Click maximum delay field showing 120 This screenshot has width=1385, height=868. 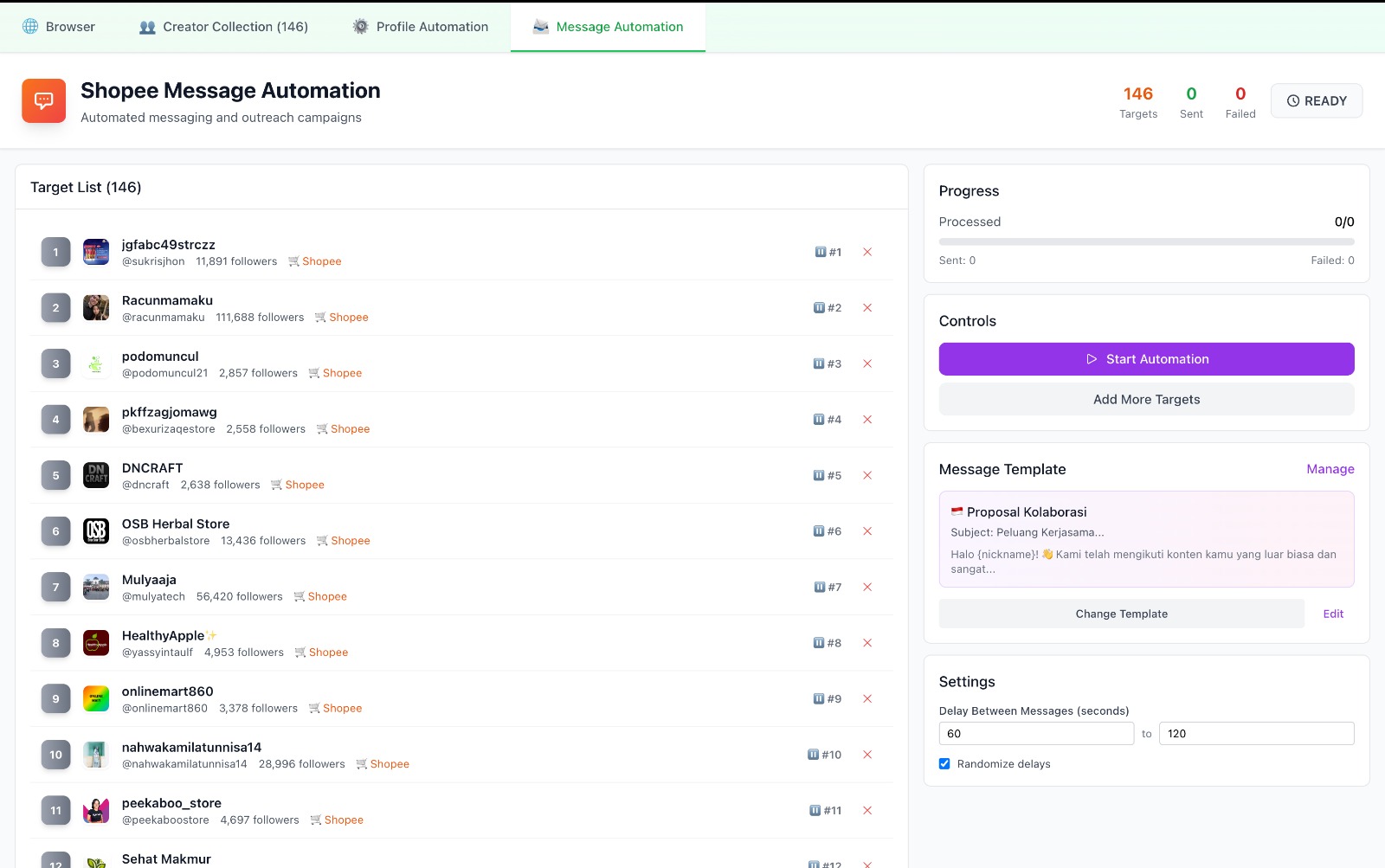click(x=1256, y=734)
